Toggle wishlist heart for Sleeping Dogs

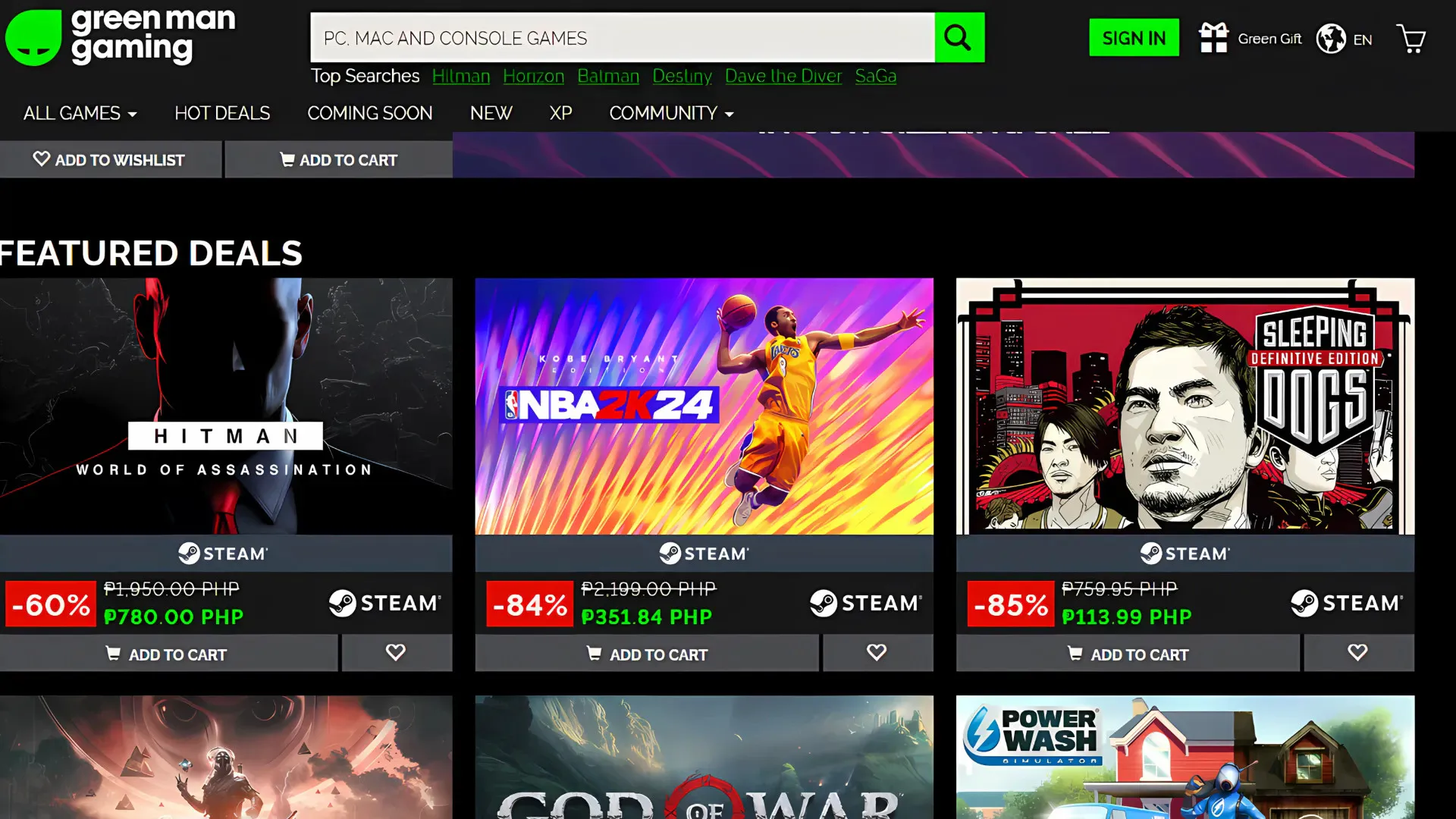[1358, 653]
